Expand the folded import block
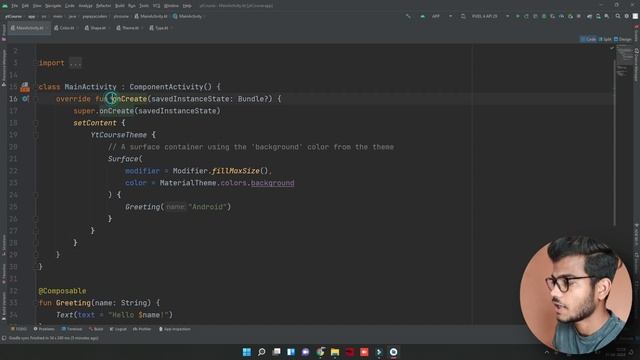Image resolution: width=640 pixels, height=360 pixels. pyautogui.click(x=76, y=63)
